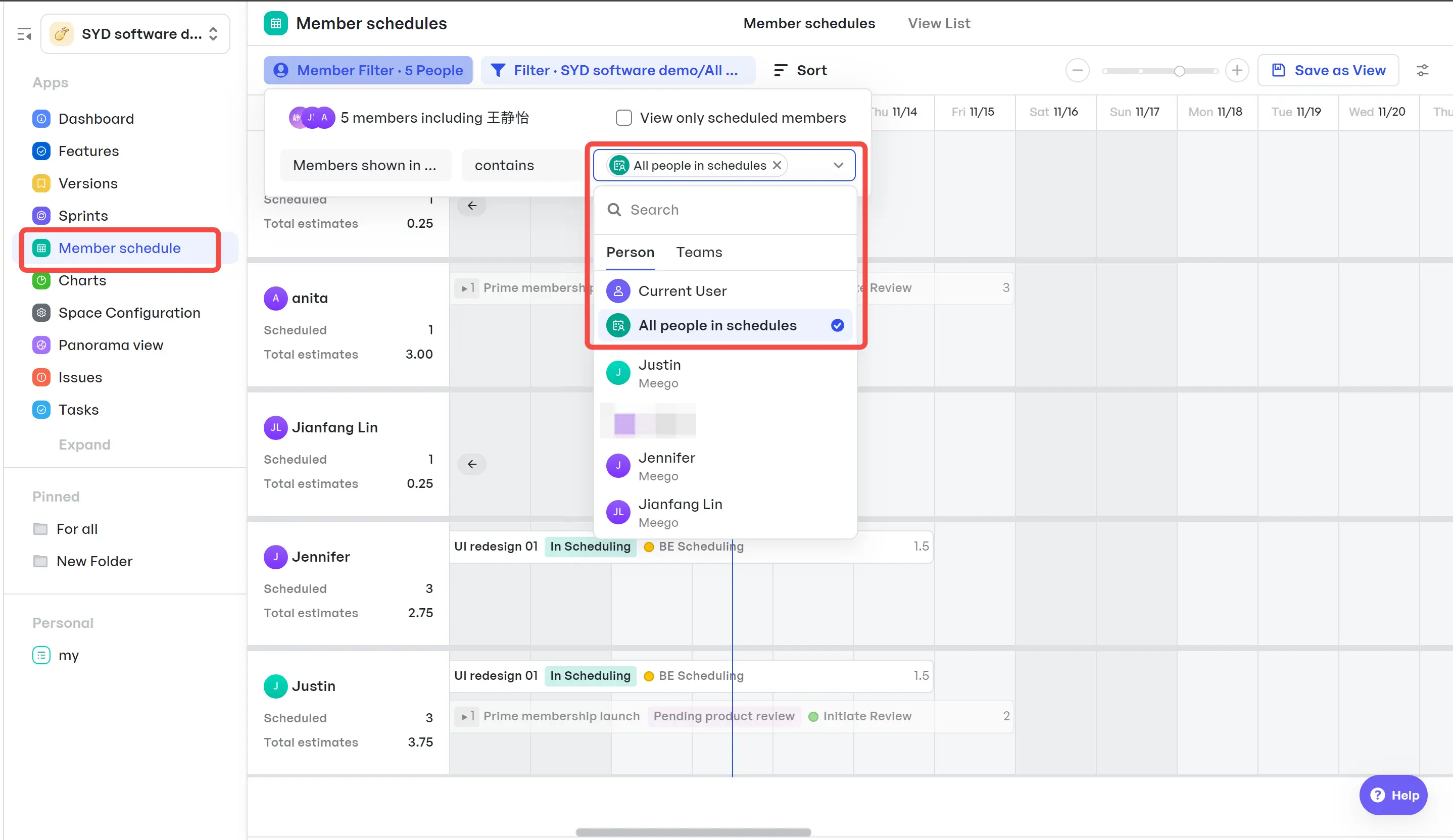Collapse the sidebar with the menu icon
1453x840 pixels.
coord(24,34)
